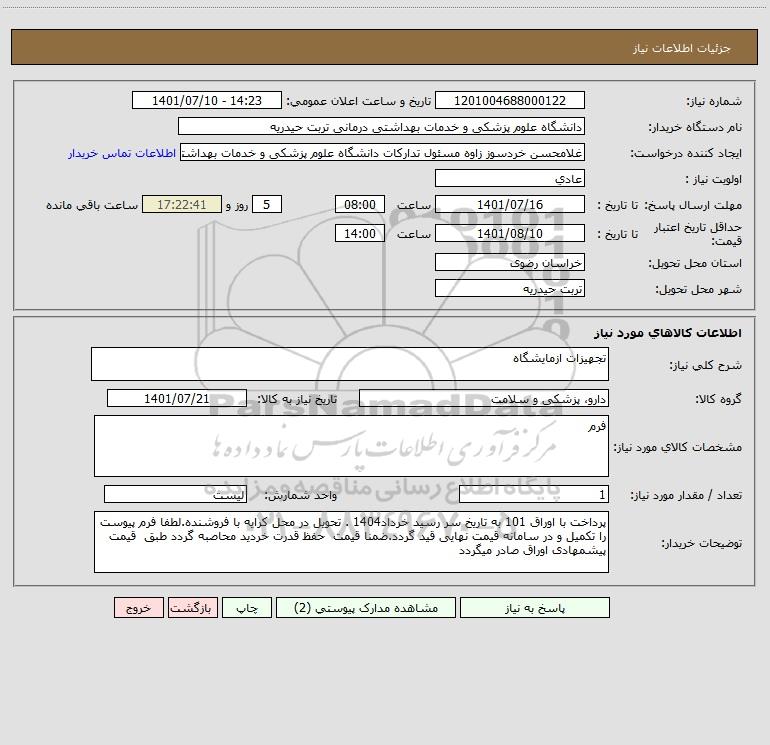Image resolution: width=770 pixels, height=745 pixels.
Task: Click the تاریخ نیاز به کالا label
Action: (x=298, y=399)
